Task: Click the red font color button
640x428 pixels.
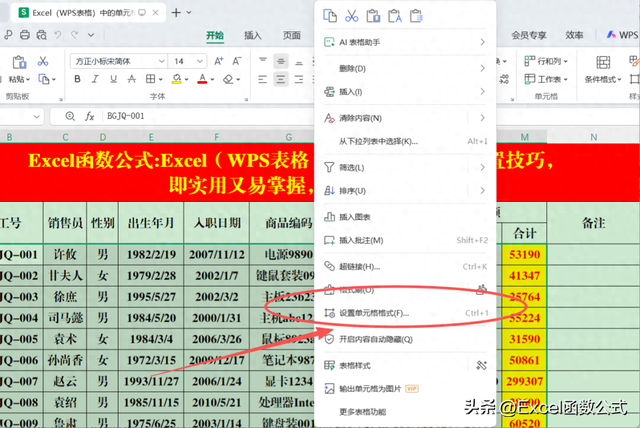Action: tap(202, 79)
